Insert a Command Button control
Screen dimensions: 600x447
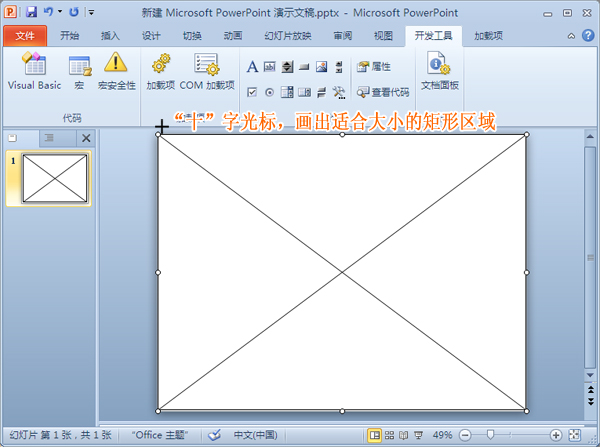click(x=304, y=67)
